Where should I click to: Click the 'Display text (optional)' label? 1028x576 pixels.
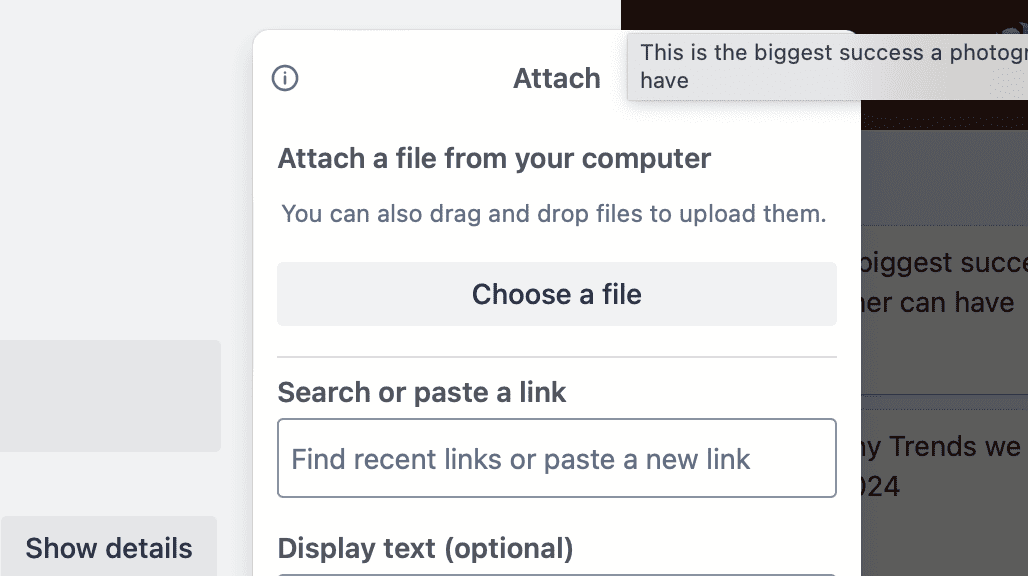425,548
